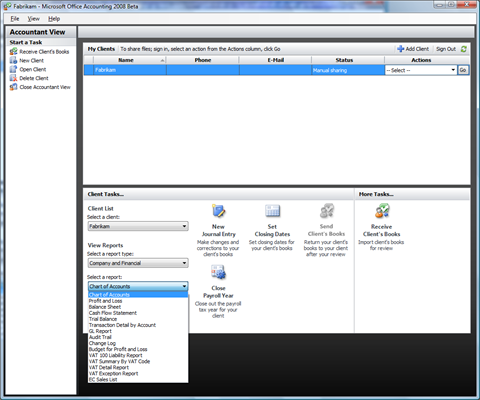Click the Receive Client's Books icon under More Tasks
480x400 pixels.
(382, 211)
